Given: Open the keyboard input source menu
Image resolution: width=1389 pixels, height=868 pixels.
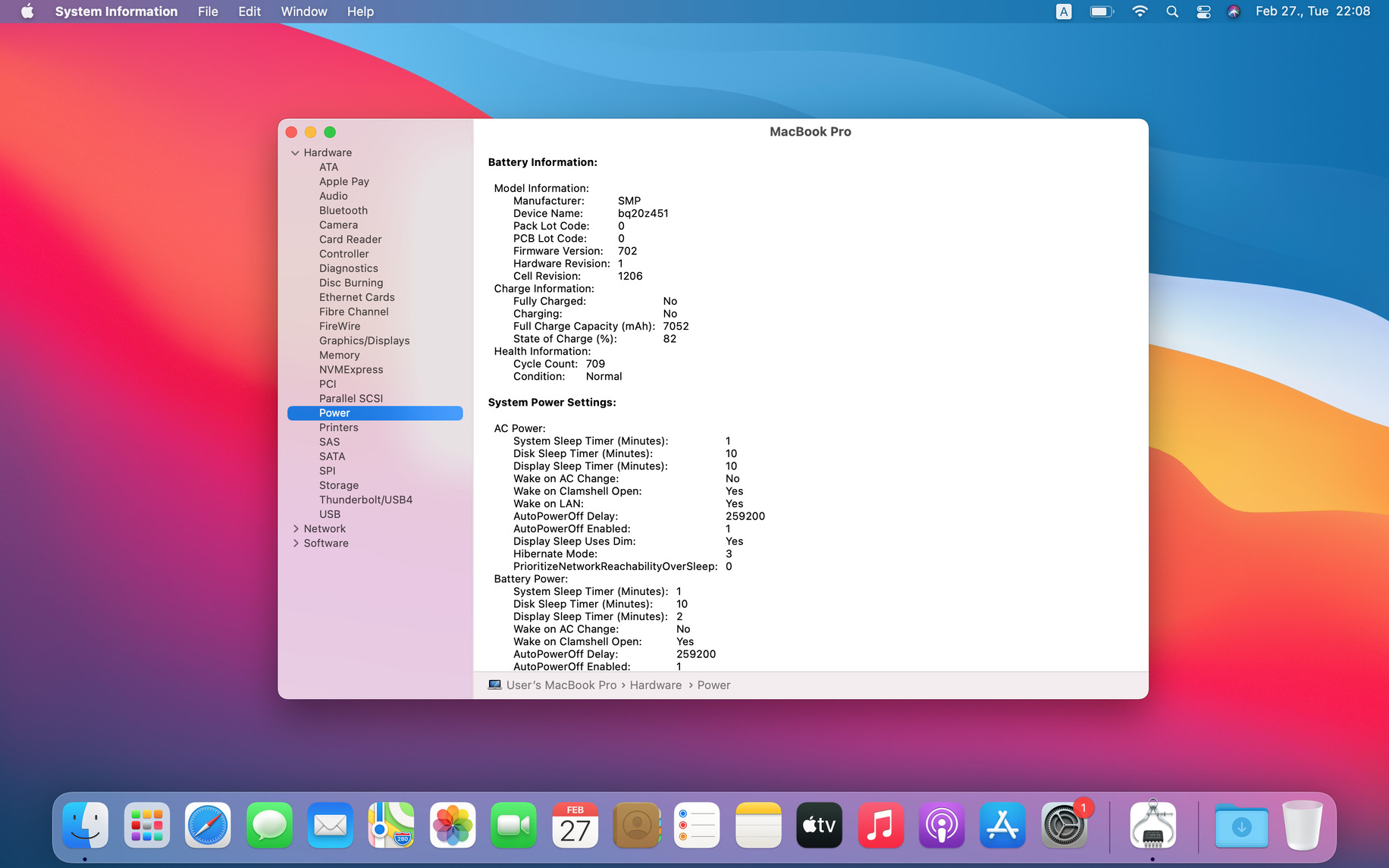Looking at the screenshot, I should (1064, 11).
